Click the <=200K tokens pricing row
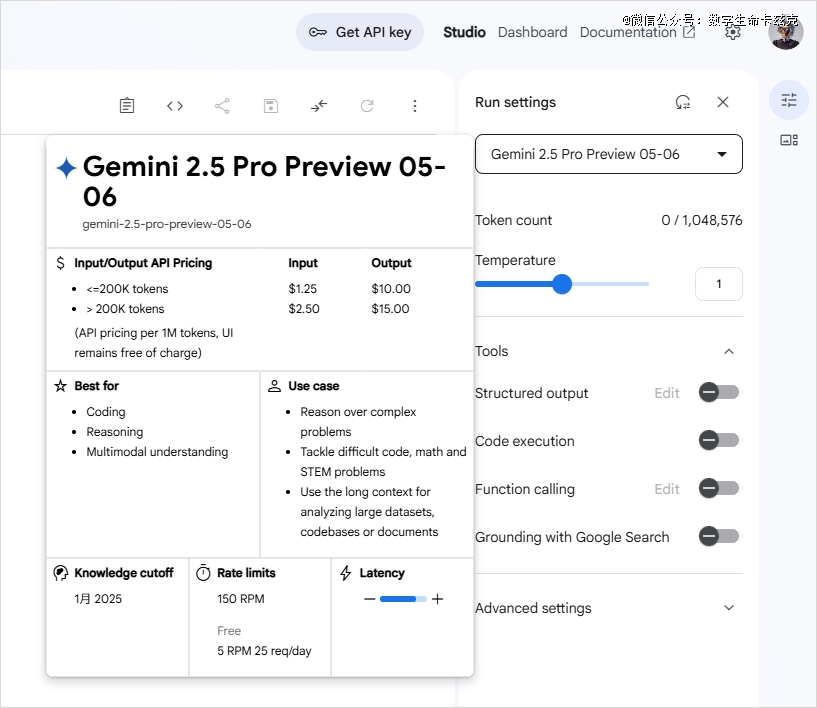The image size is (817, 708). pyautogui.click(x=127, y=289)
